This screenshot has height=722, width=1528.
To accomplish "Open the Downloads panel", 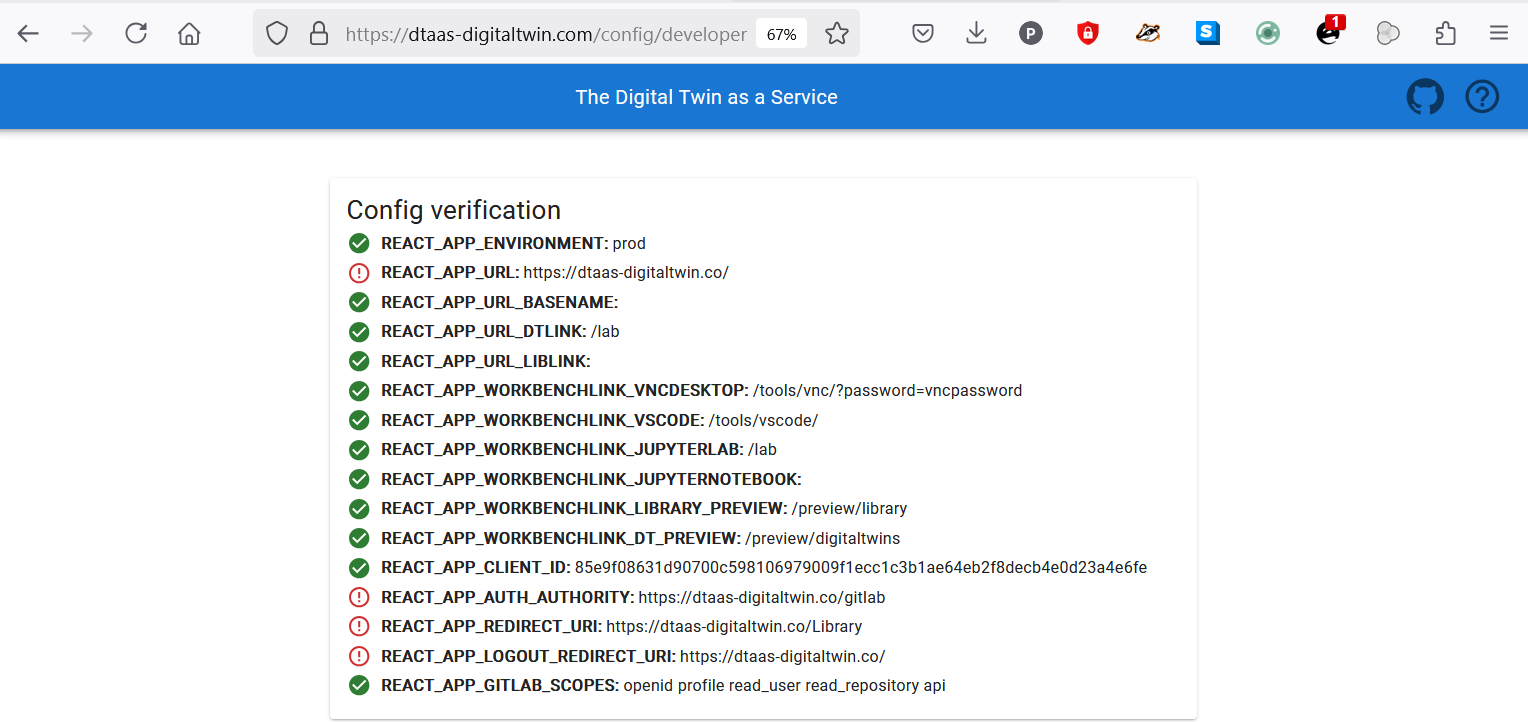I will pyautogui.click(x=975, y=32).
